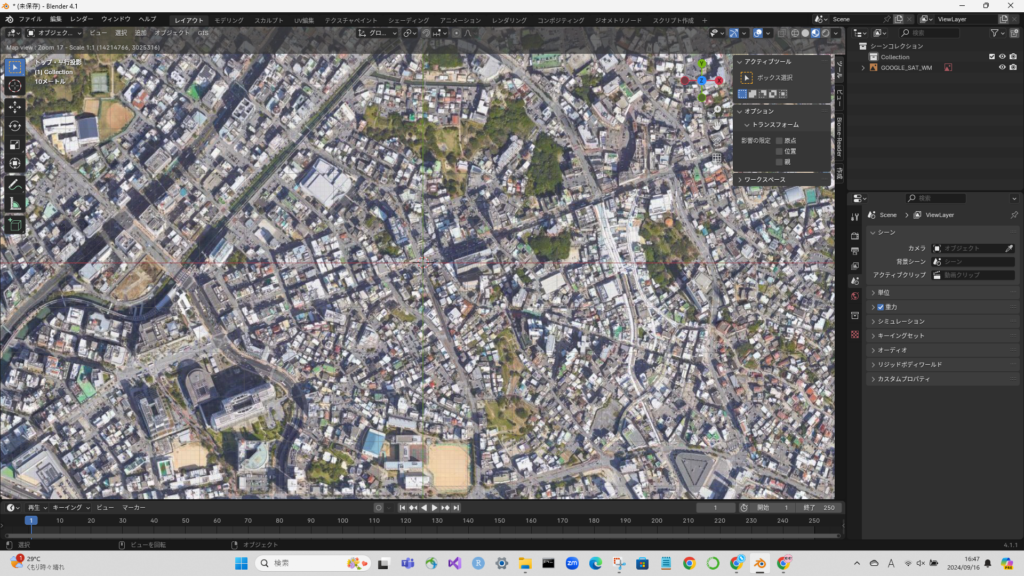This screenshot has height=576, width=1024.
Task: Choose the Add Cube tool
Action: pyautogui.click(x=15, y=225)
